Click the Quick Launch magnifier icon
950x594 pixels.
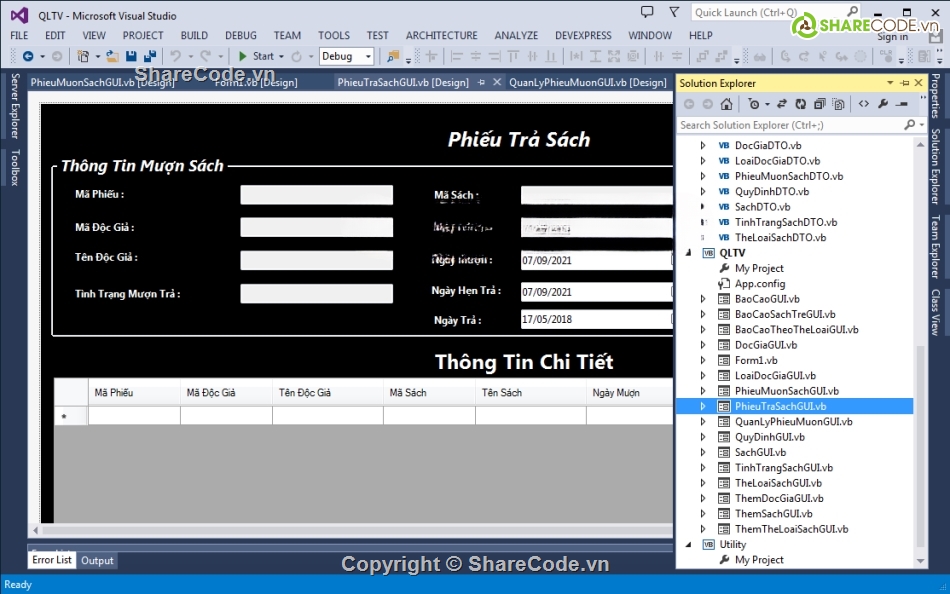click(x=852, y=12)
